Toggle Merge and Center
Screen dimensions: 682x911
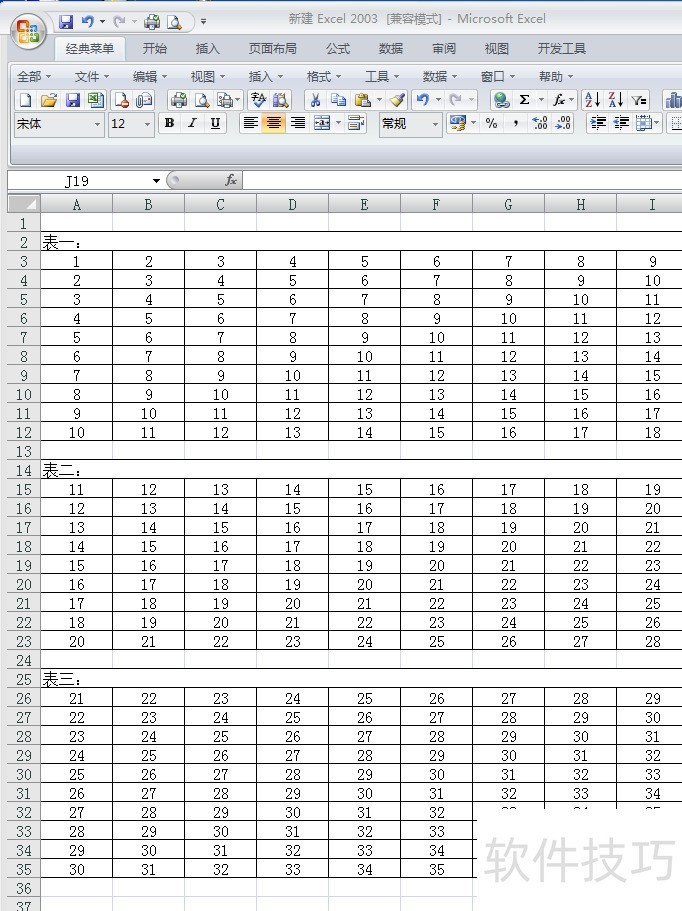(322, 123)
